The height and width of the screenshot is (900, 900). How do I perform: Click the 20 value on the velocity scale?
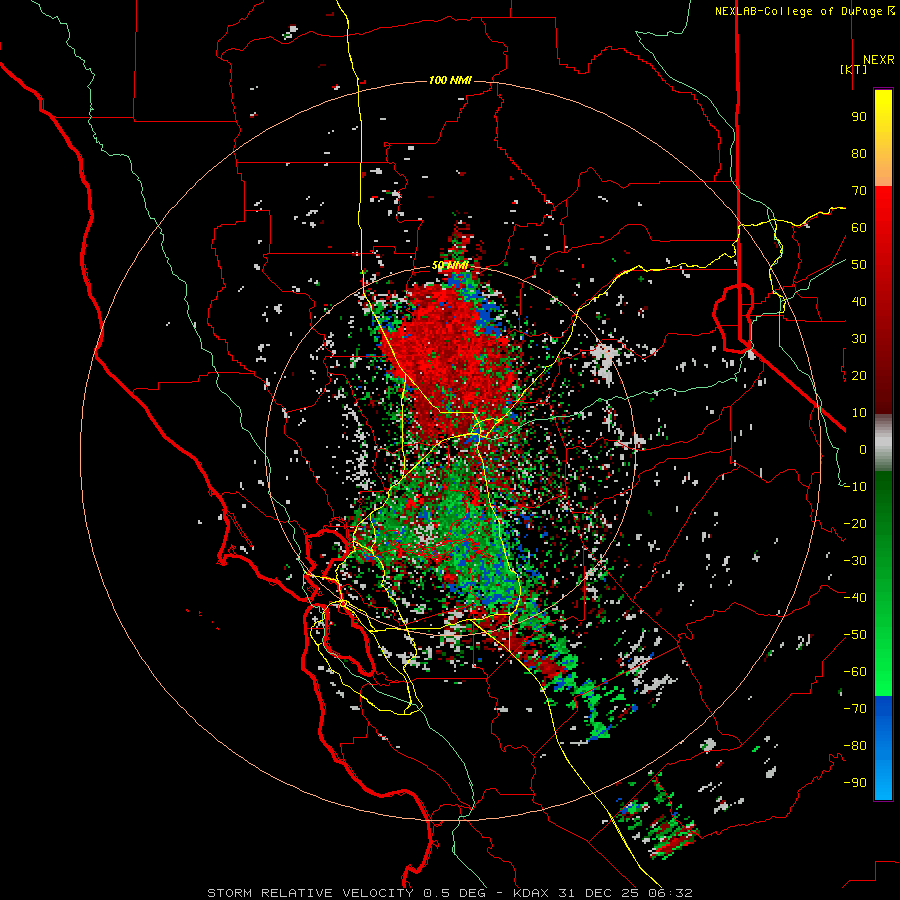859,376
